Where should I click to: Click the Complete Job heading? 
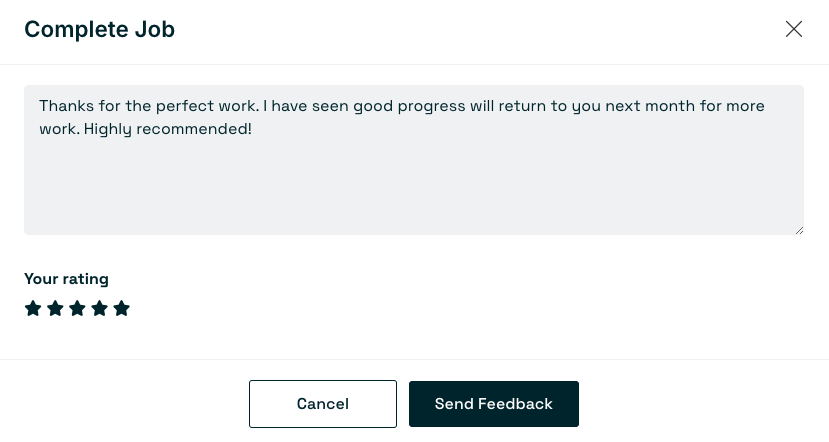tap(99, 29)
